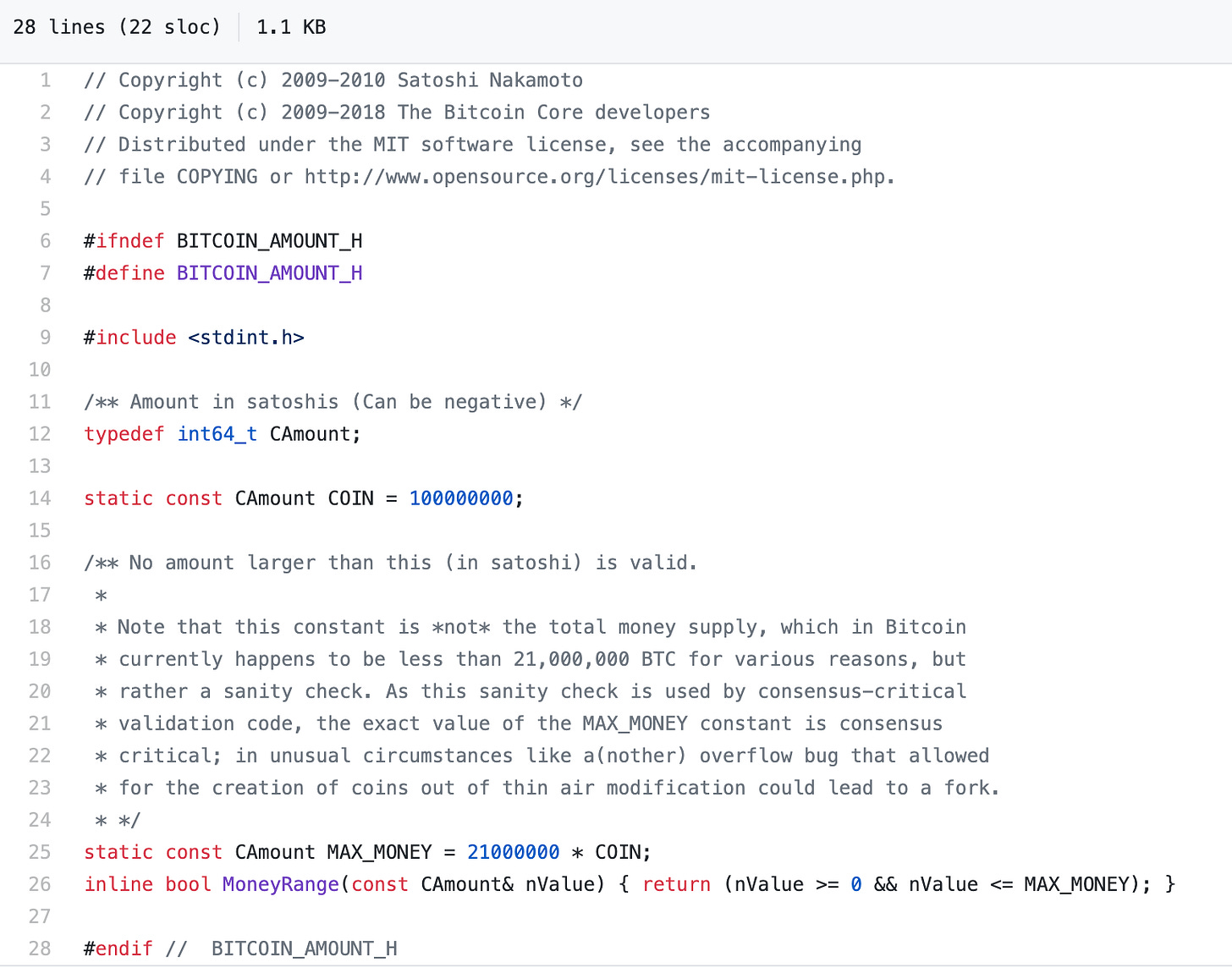Click the "MoneyRange" function name
Viewport: 1232px width, 968px height.
point(281,884)
